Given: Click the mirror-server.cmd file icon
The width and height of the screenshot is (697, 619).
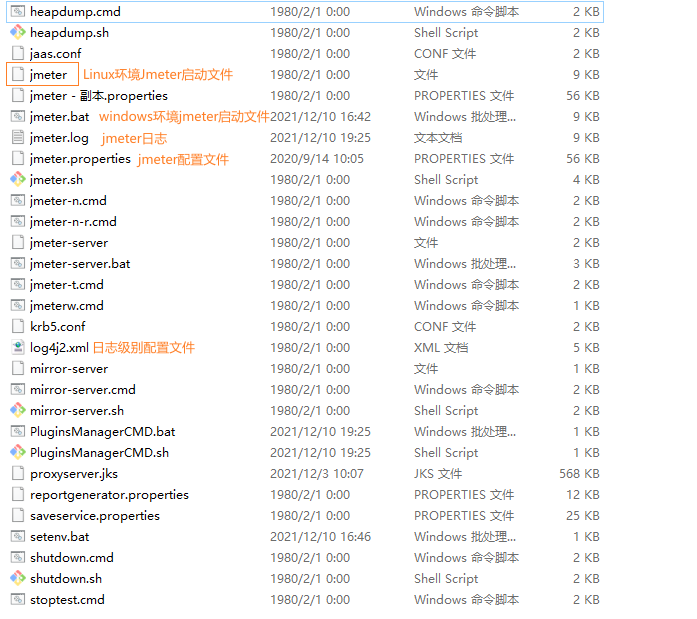Looking at the screenshot, I should pos(18,390).
